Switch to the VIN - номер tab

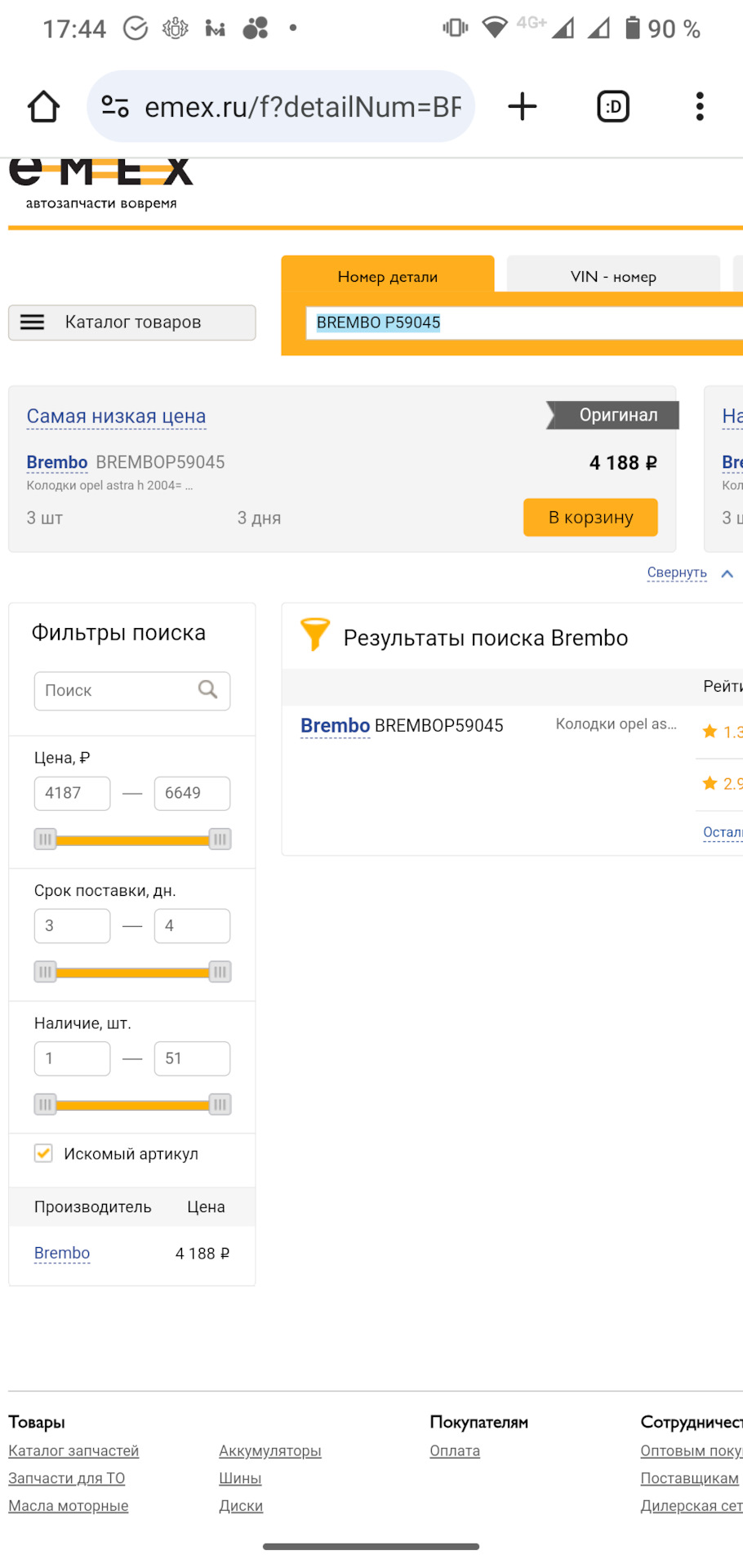[x=613, y=276]
